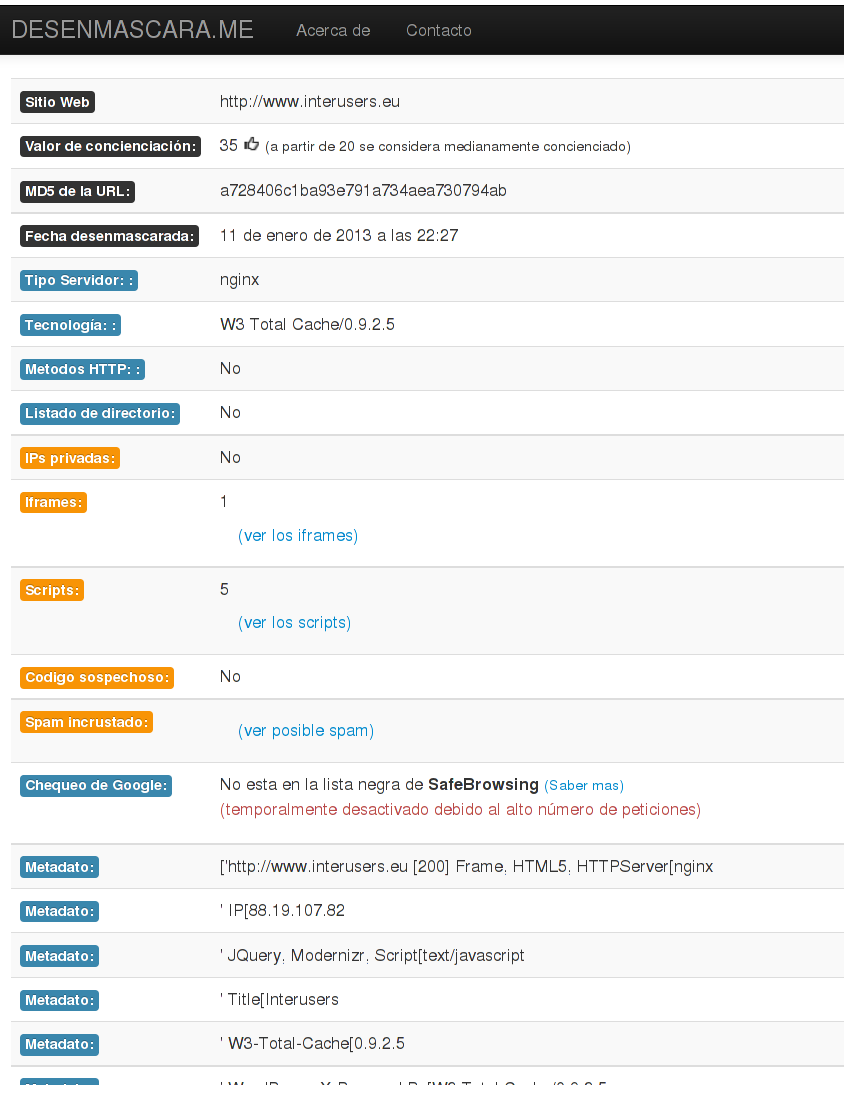
Task: Click the Valor de concienciación badge
Action: pos(110,147)
